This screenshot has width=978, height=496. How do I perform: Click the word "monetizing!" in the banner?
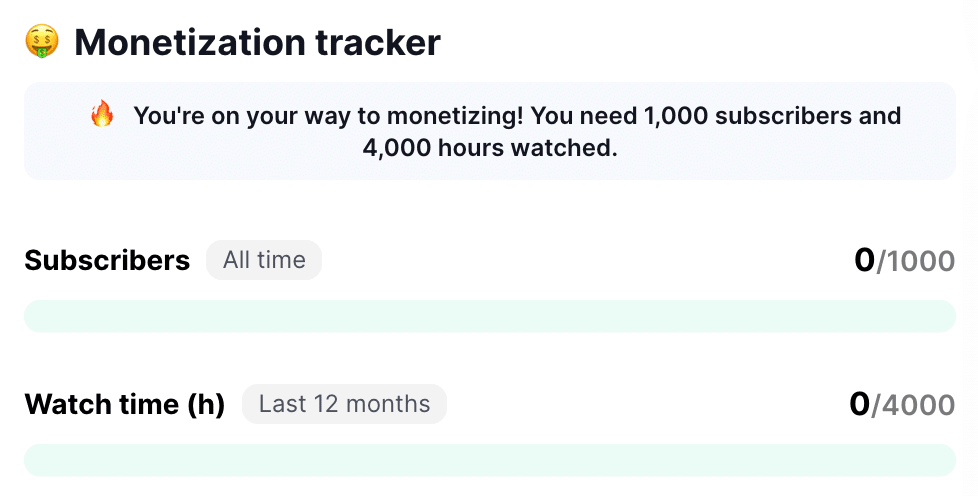tap(455, 117)
